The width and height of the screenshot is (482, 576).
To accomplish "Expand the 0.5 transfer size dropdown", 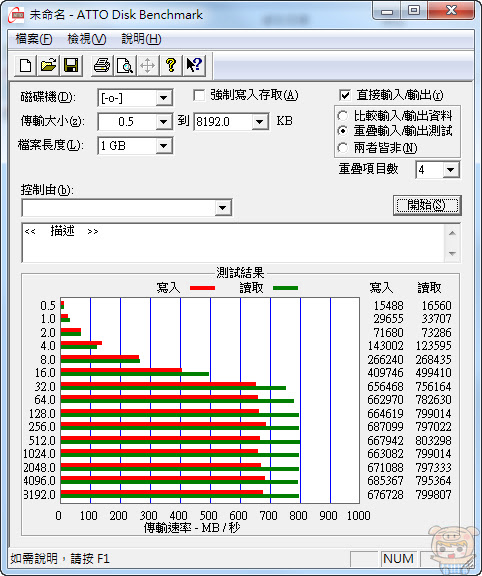I will [x=163, y=122].
